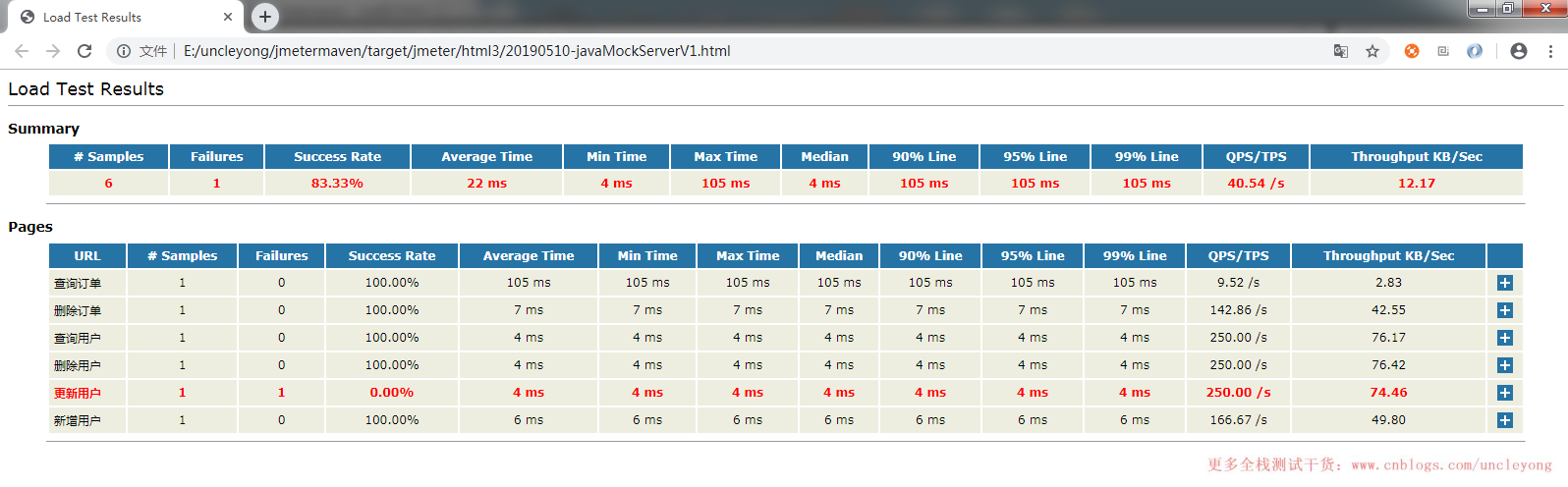1568x487 pixels.
Task: Click the Load Test Results page title
Action: [x=86, y=89]
